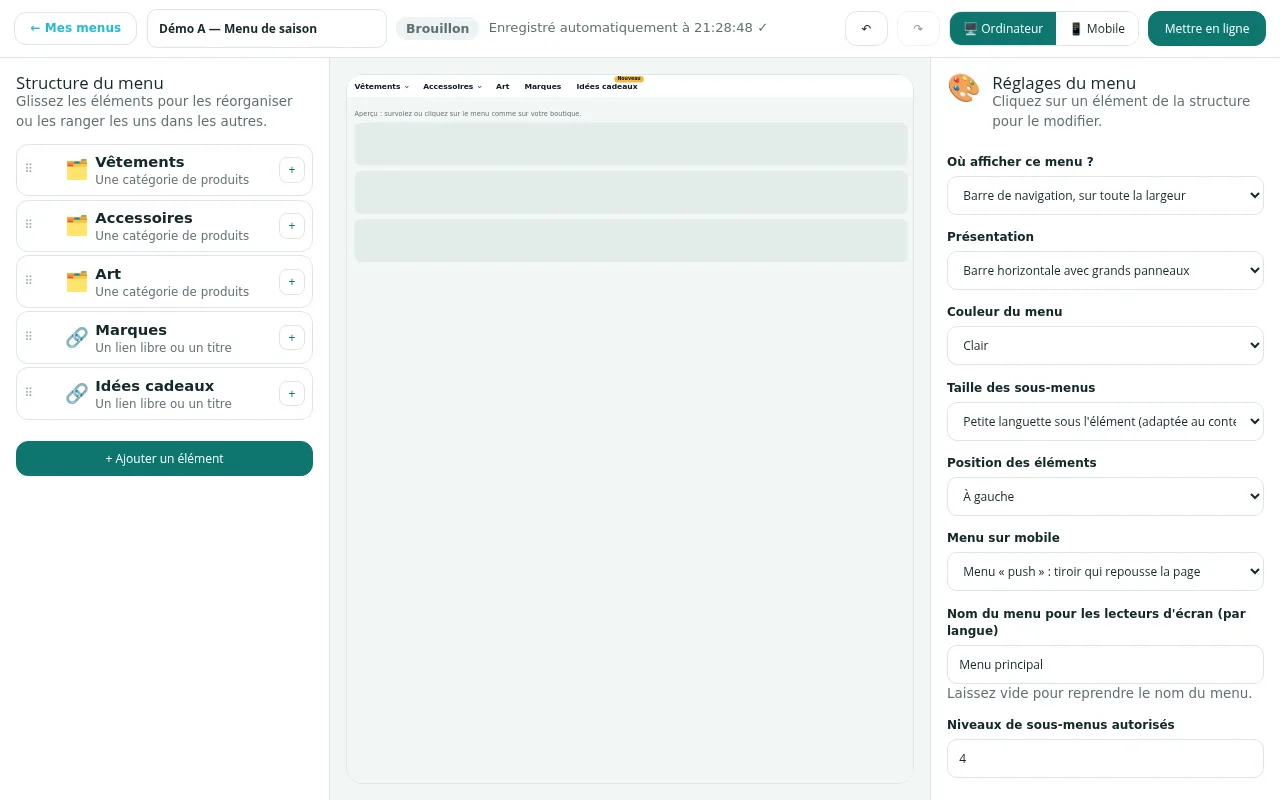1280x800 pixels.
Task: Open the Couleur du menu dropdown
Action: 1105,346
